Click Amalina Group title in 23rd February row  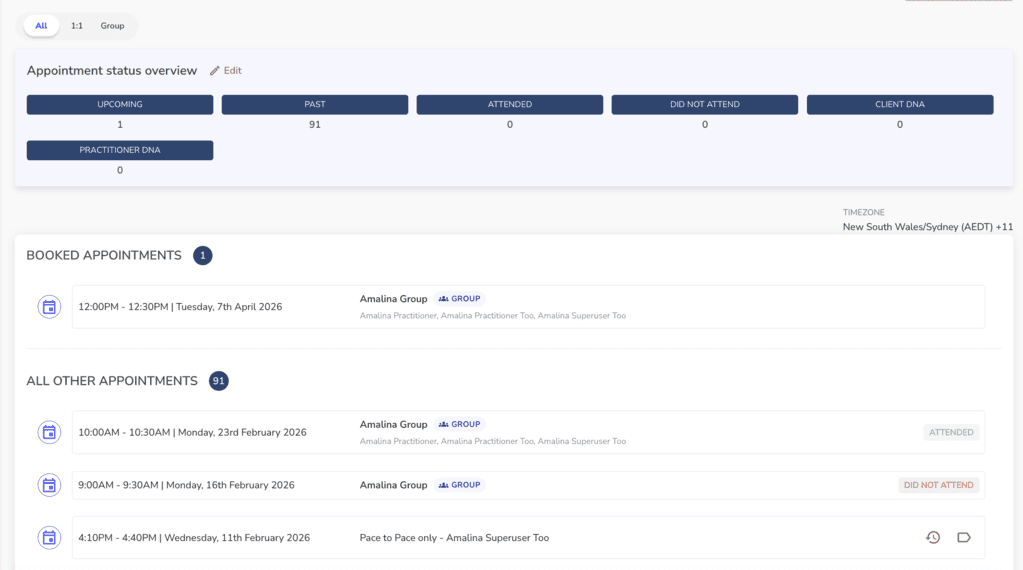coord(393,425)
